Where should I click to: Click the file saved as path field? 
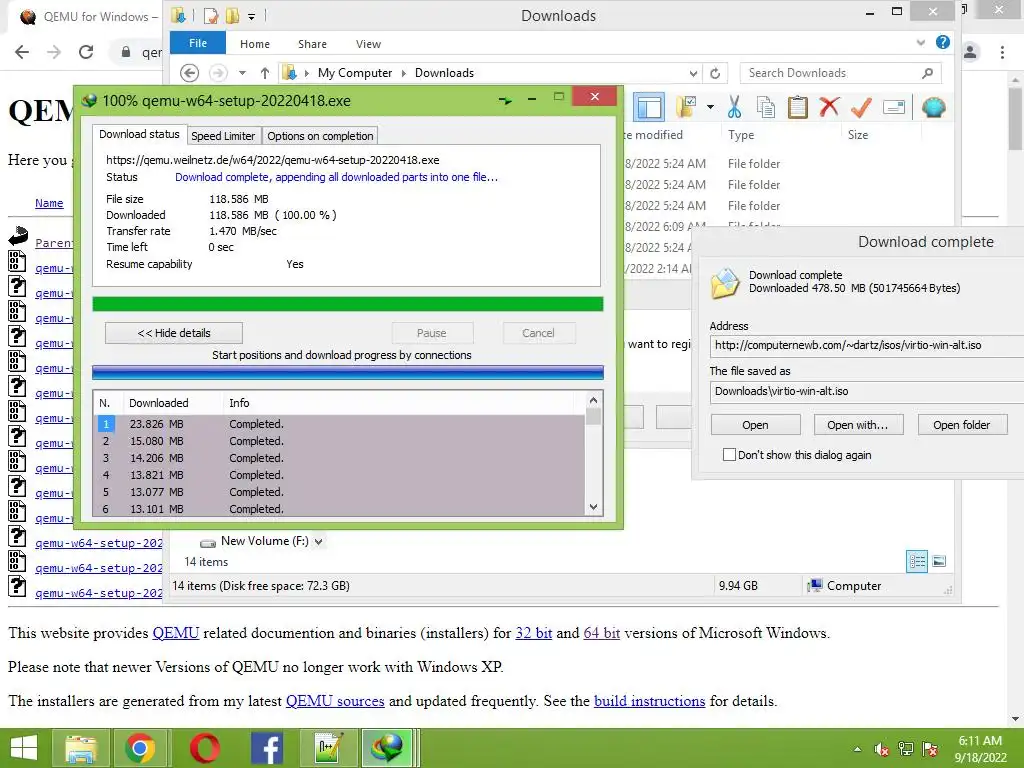867,391
